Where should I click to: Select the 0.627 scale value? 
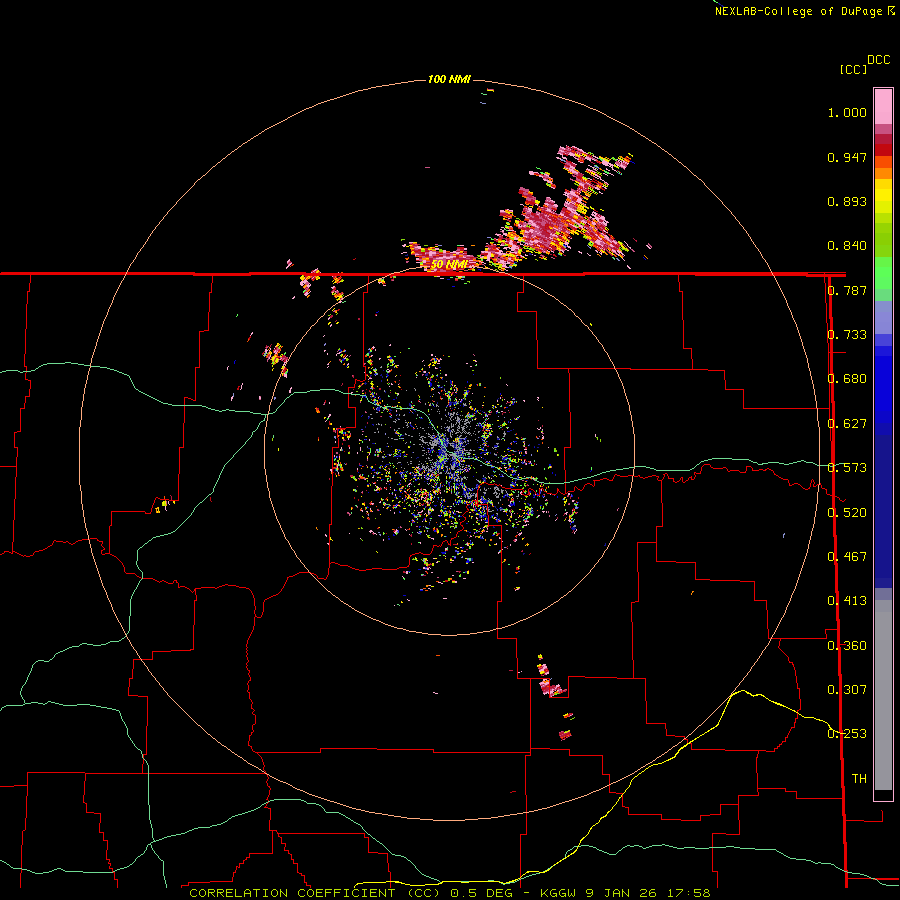point(847,424)
